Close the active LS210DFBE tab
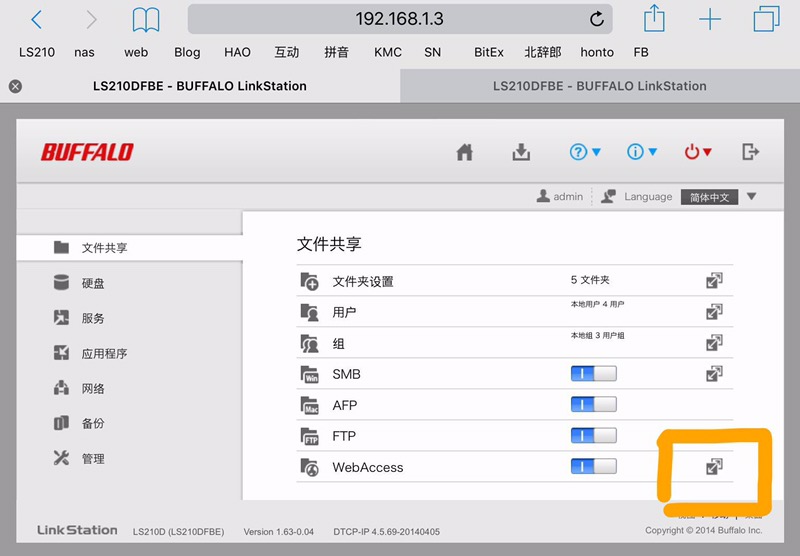Image resolution: width=800 pixels, height=556 pixels. point(15,86)
